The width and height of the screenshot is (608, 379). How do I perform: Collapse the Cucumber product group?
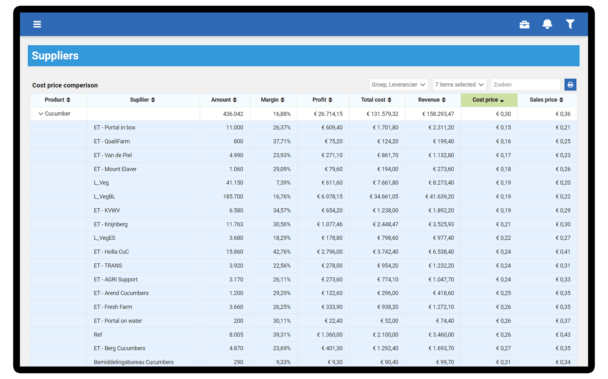click(x=40, y=114)
